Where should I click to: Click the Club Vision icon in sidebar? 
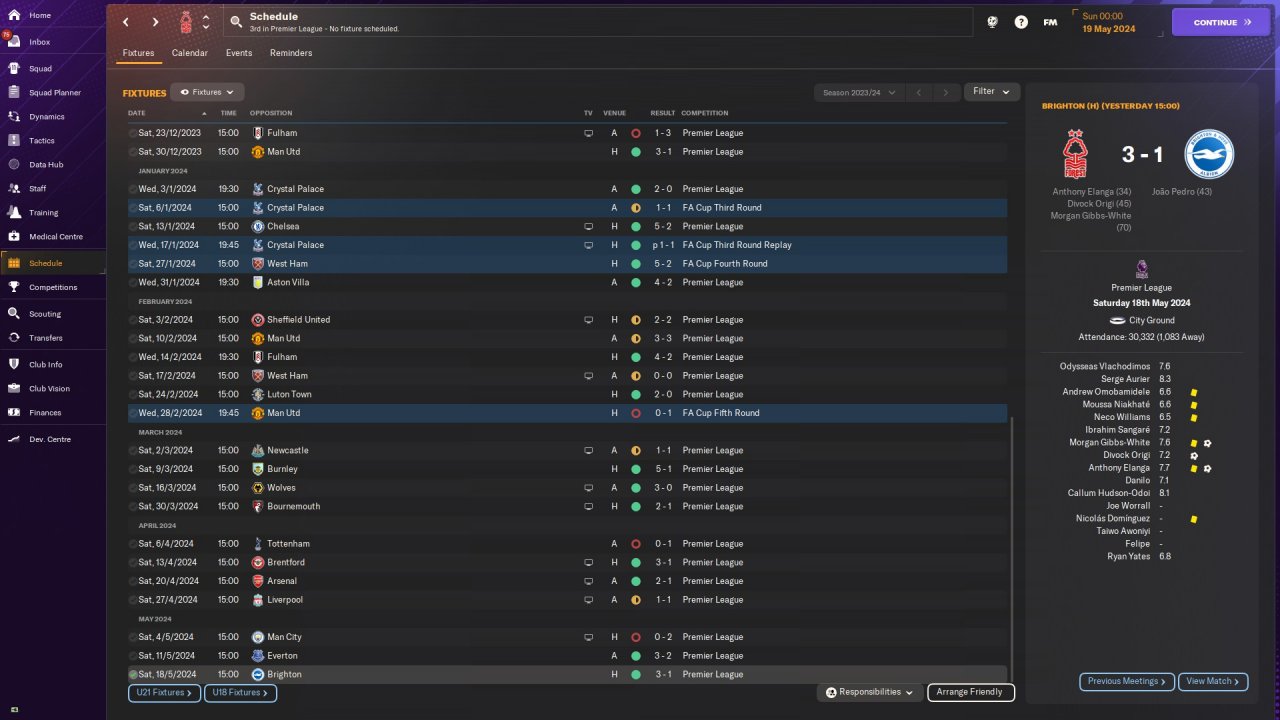tap(14, 388)
